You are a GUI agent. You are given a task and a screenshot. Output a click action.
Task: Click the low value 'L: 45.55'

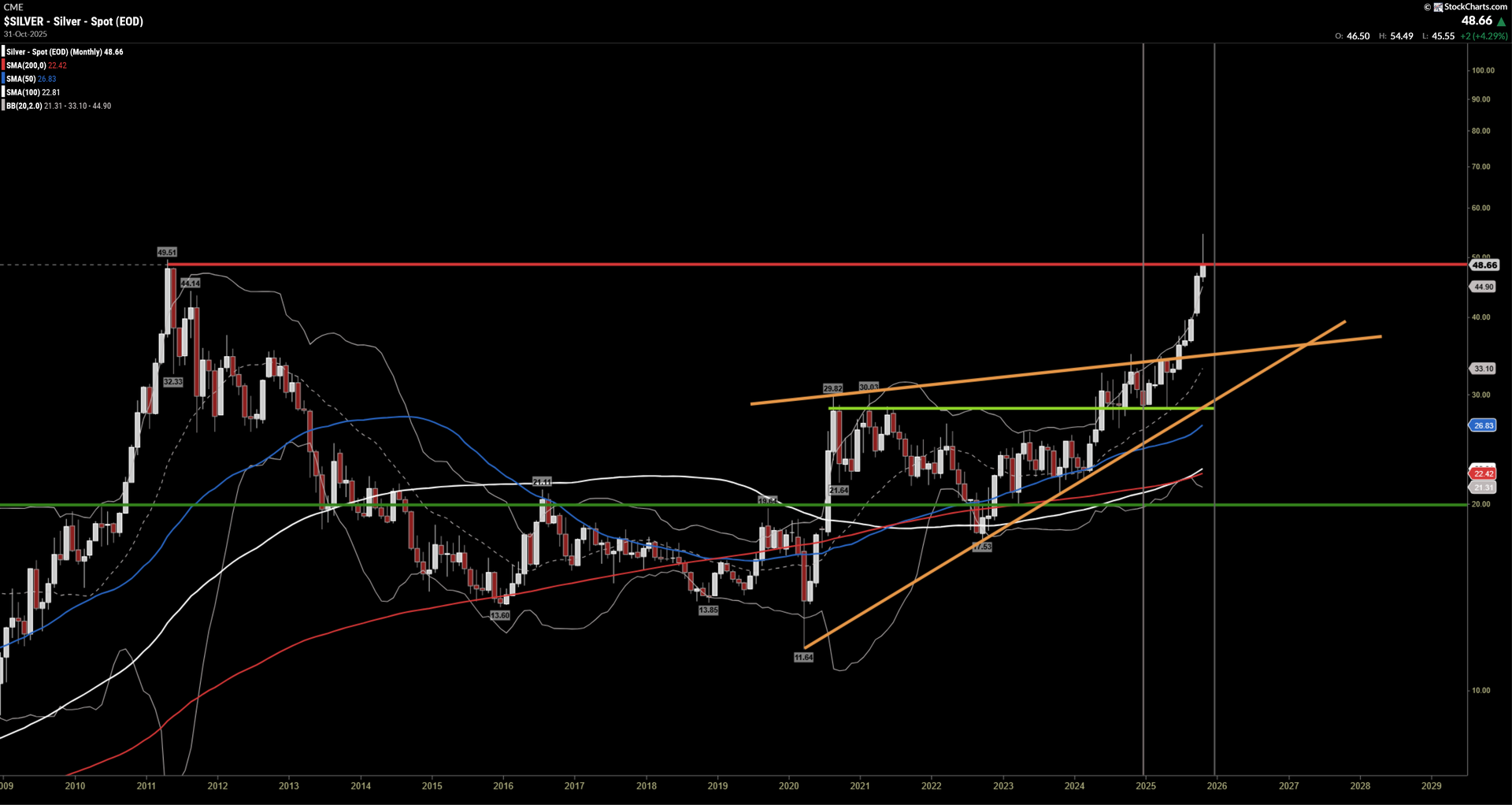[x=1438, y=36]
